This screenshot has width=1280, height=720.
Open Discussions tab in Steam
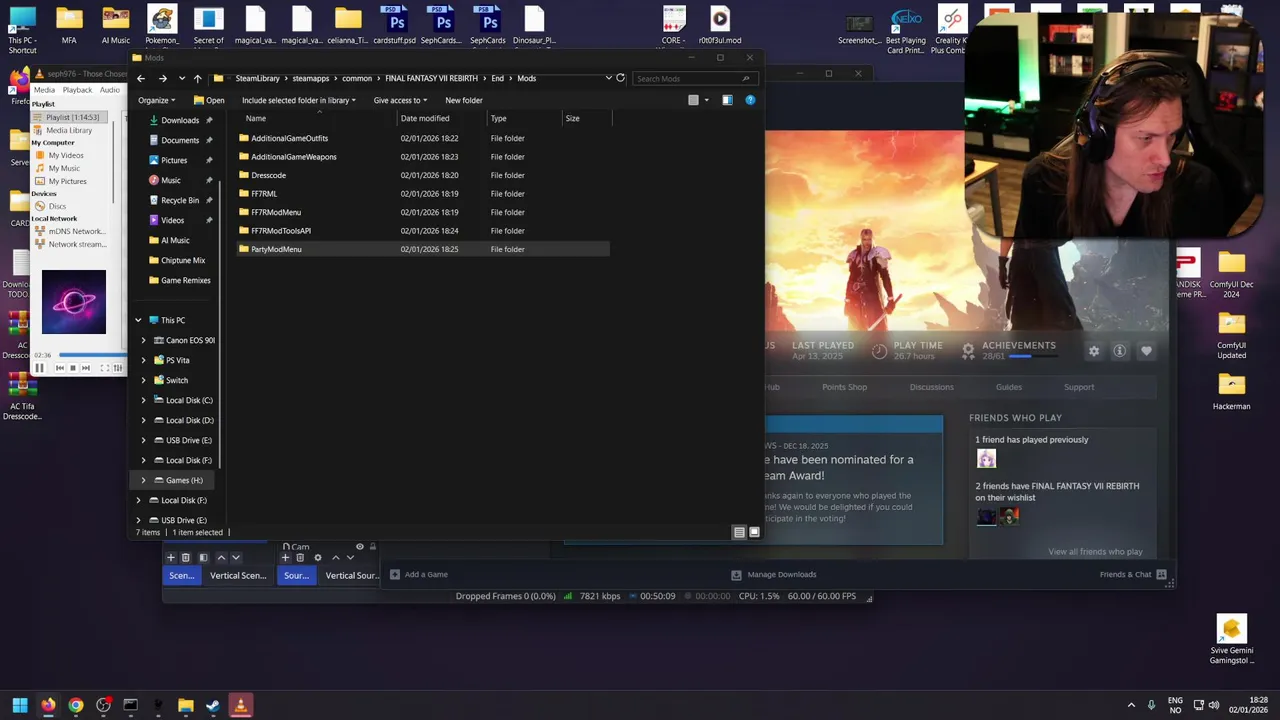[x=931, y=387]
